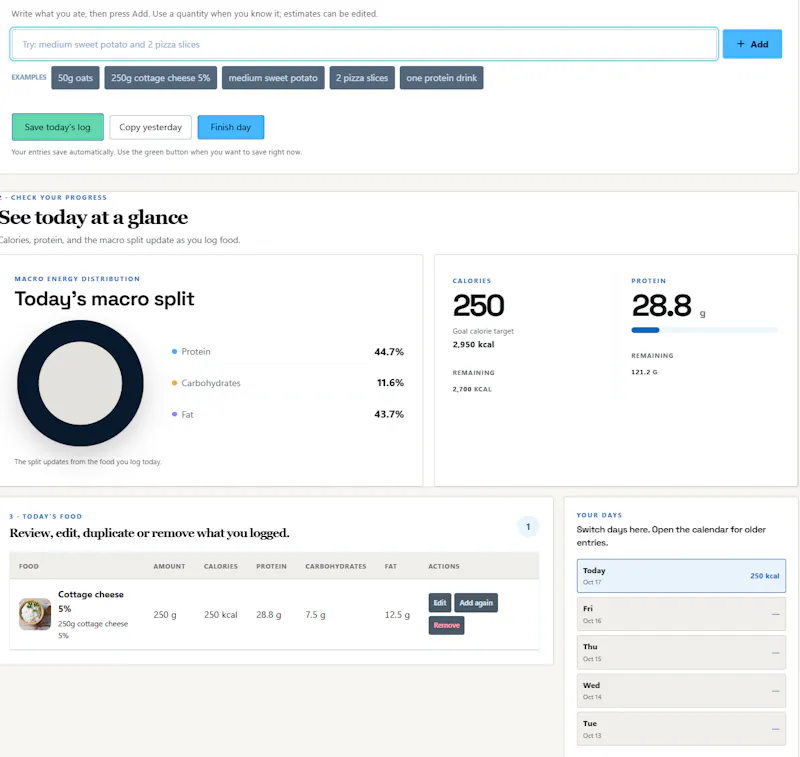This screenshot has width=800, height=757.
Task: Open Wed Oct 14 entries
Action: pyautogui.click(x=681, y=691)
